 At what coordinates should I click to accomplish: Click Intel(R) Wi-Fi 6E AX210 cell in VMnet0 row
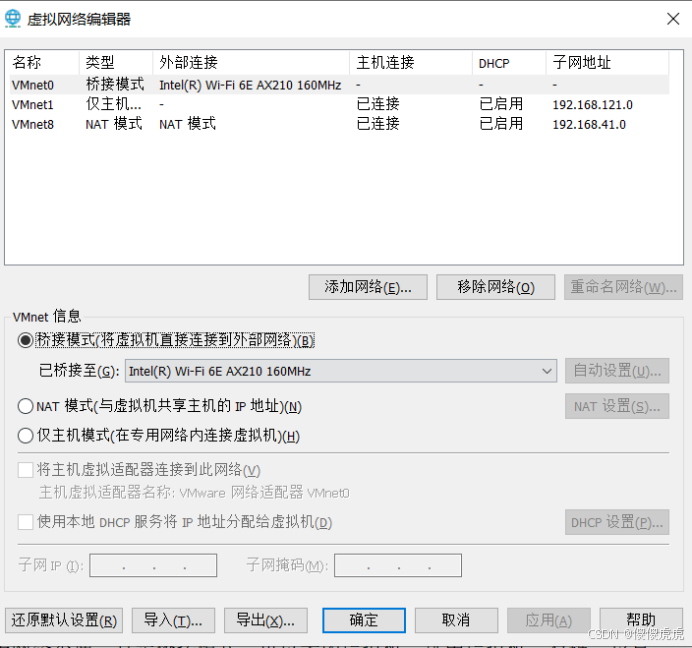pyautogui.click(x=250, y=85)
